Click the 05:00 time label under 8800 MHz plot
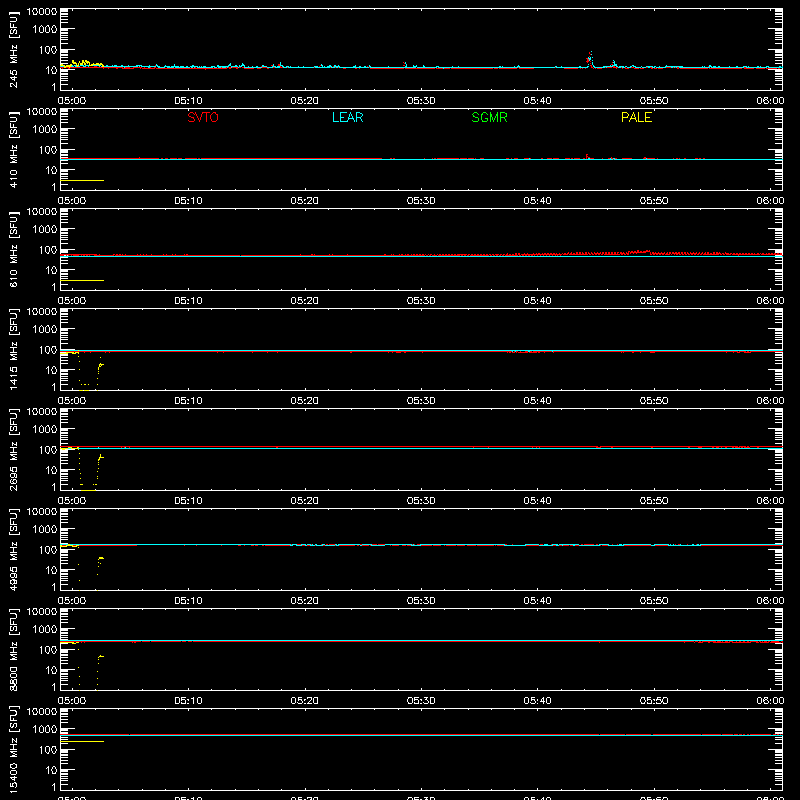 coord(72,701)
